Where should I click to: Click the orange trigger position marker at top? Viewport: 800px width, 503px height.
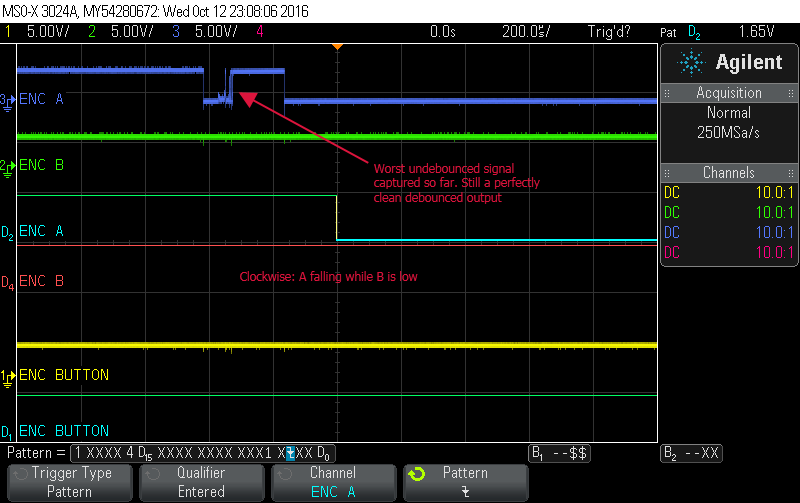pyautogui.click(x=337, y=46)
